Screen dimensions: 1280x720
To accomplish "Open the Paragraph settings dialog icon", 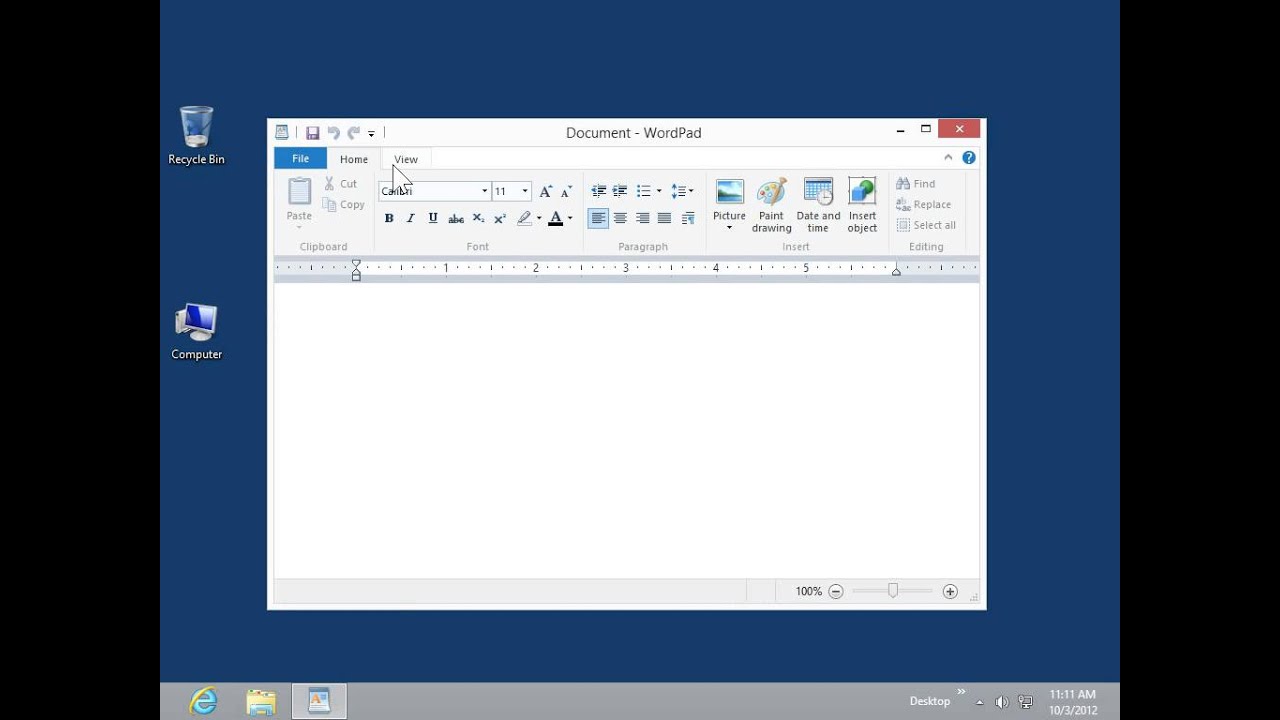I will click(688, 218).
